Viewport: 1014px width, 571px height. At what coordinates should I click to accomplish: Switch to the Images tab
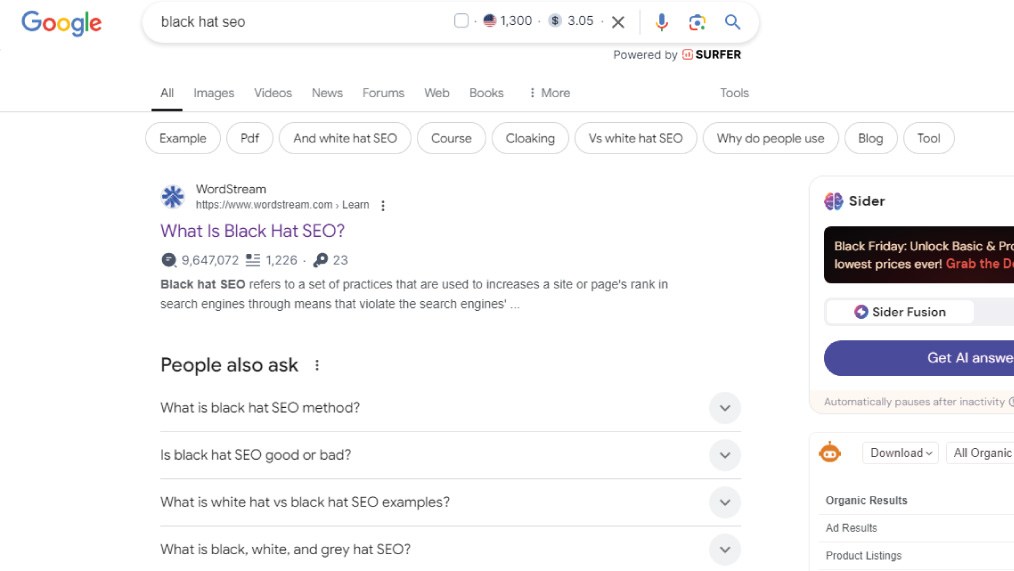(x=213, y=93)
